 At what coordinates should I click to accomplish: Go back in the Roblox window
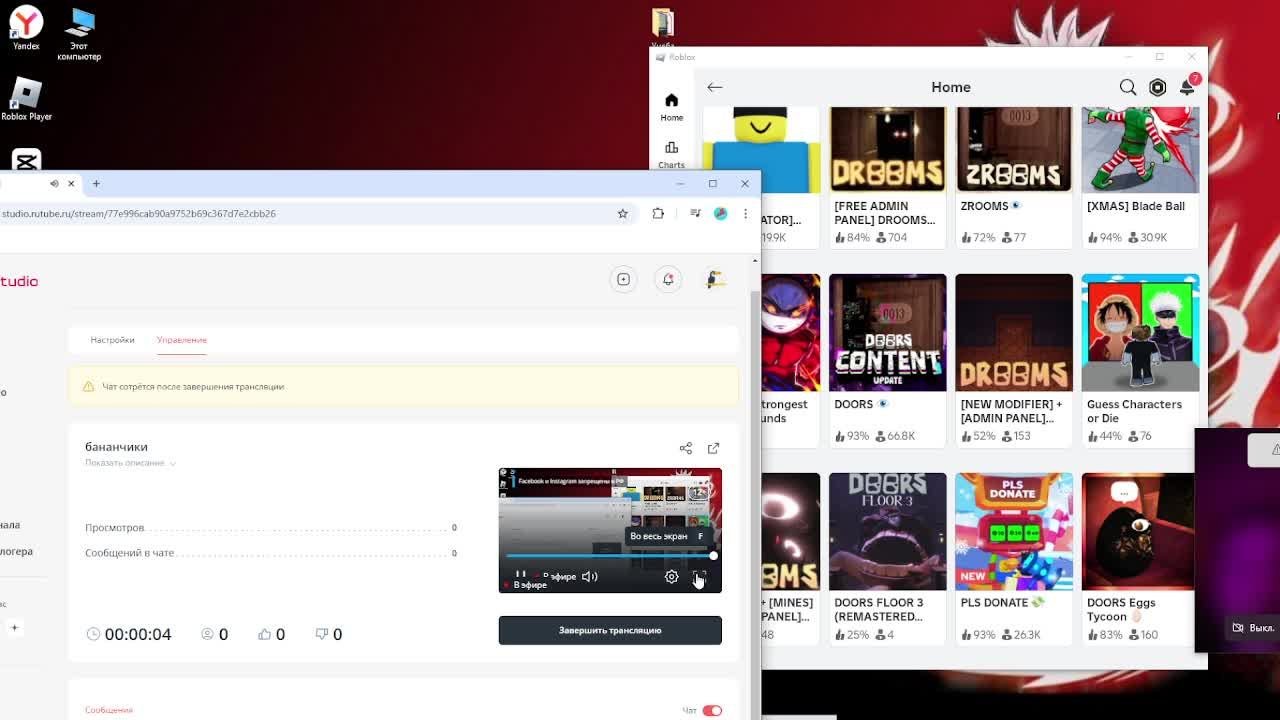[714, 87]
